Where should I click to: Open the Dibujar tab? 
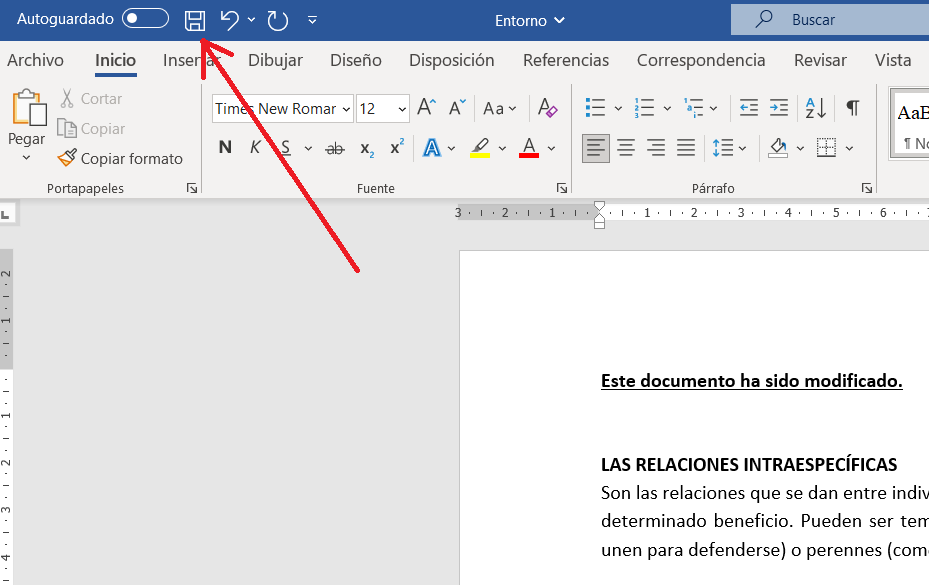[275, 60]
